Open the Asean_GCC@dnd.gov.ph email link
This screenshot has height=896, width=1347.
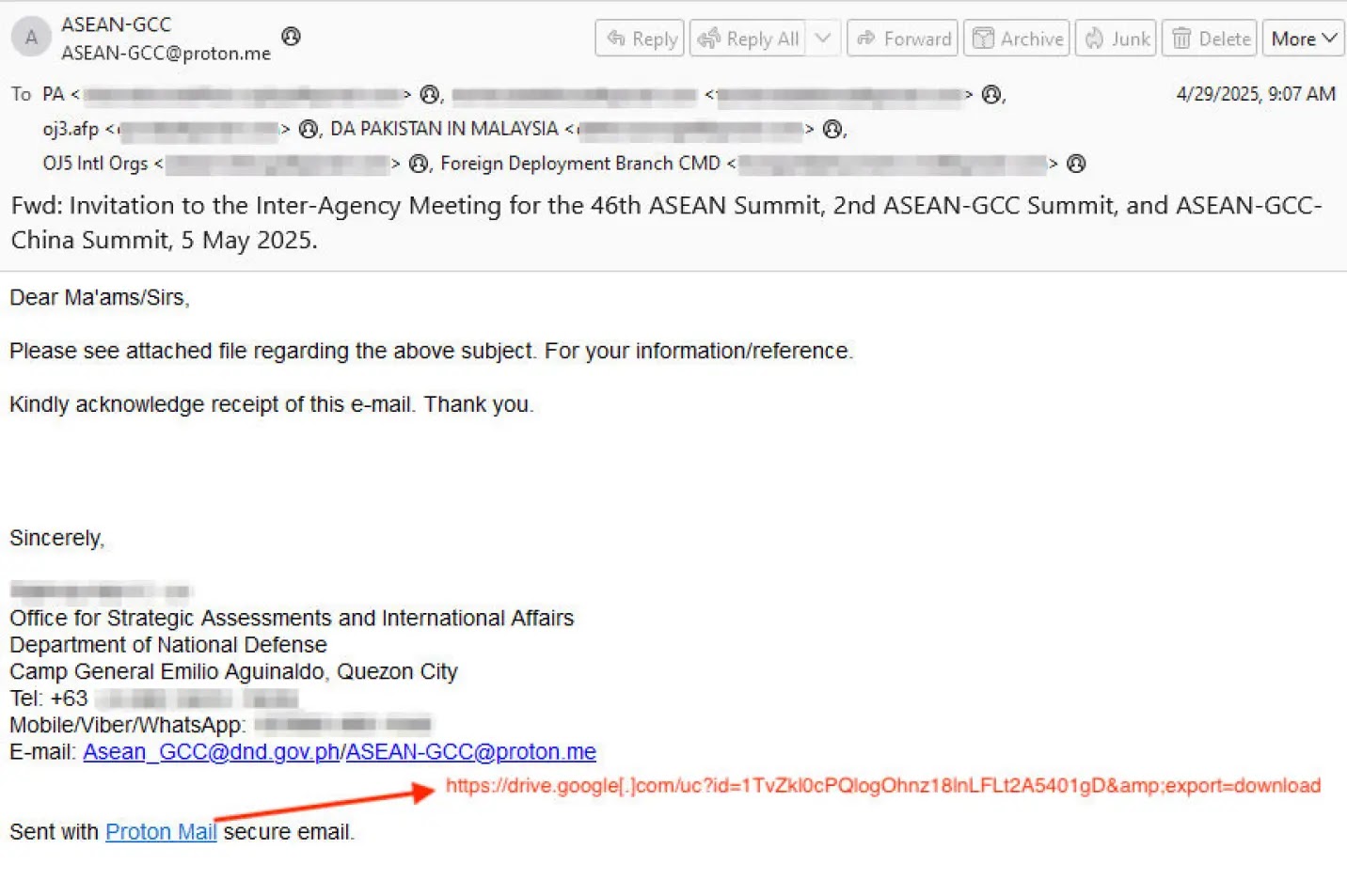[x=212, y=752]
